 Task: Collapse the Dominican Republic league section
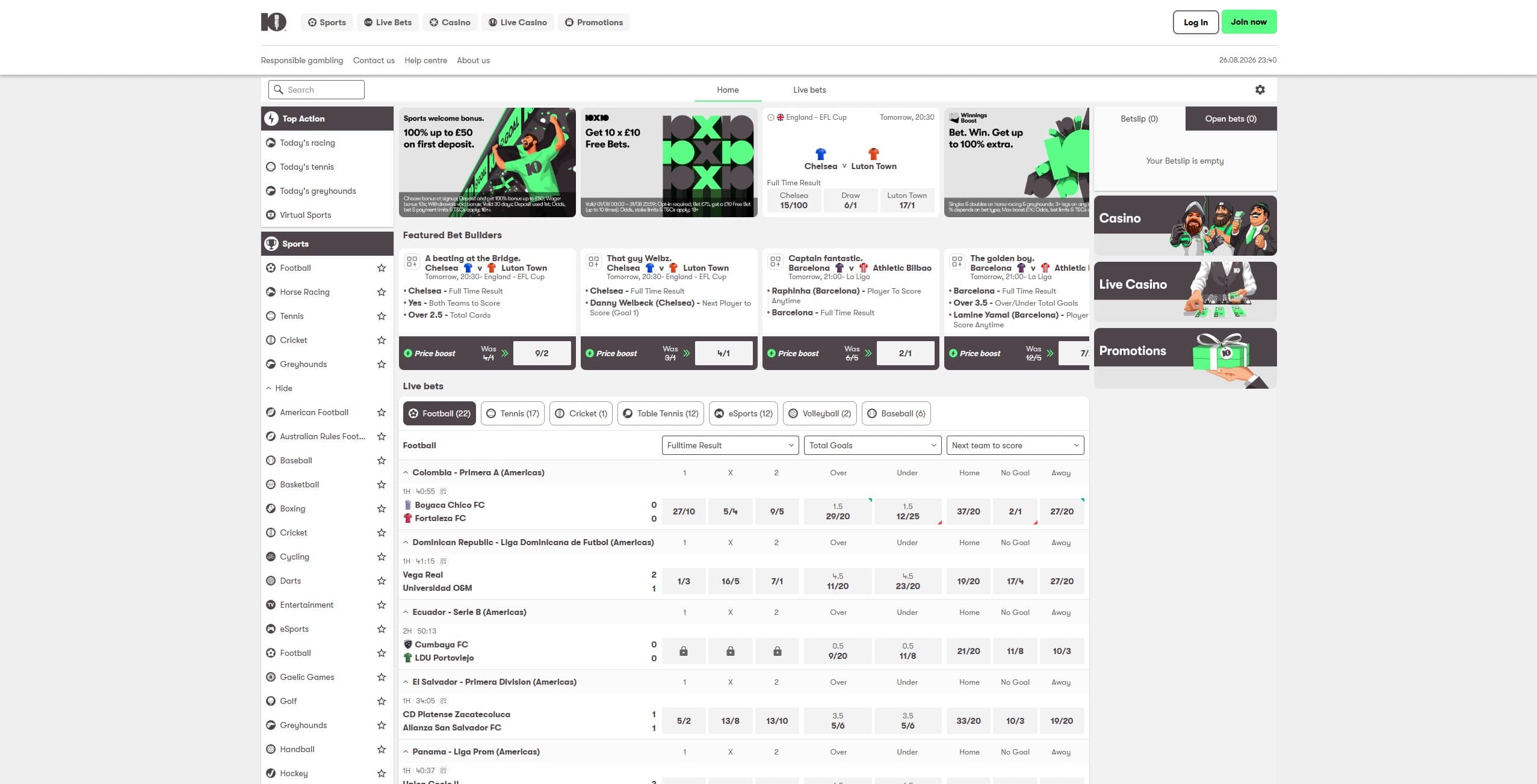[x=406, y=543]
